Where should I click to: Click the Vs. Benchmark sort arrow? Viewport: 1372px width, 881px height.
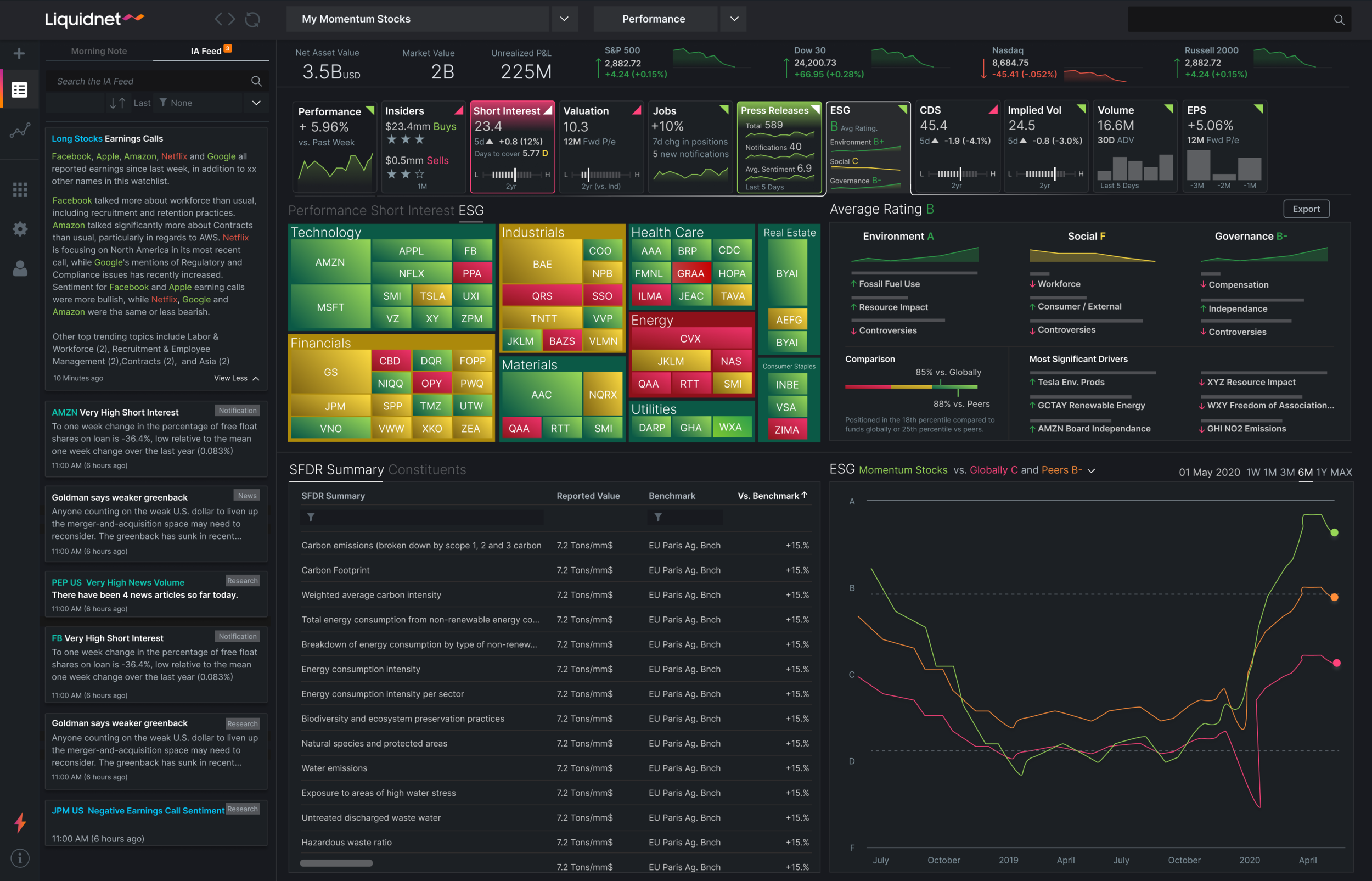click(x=804, y=495)
